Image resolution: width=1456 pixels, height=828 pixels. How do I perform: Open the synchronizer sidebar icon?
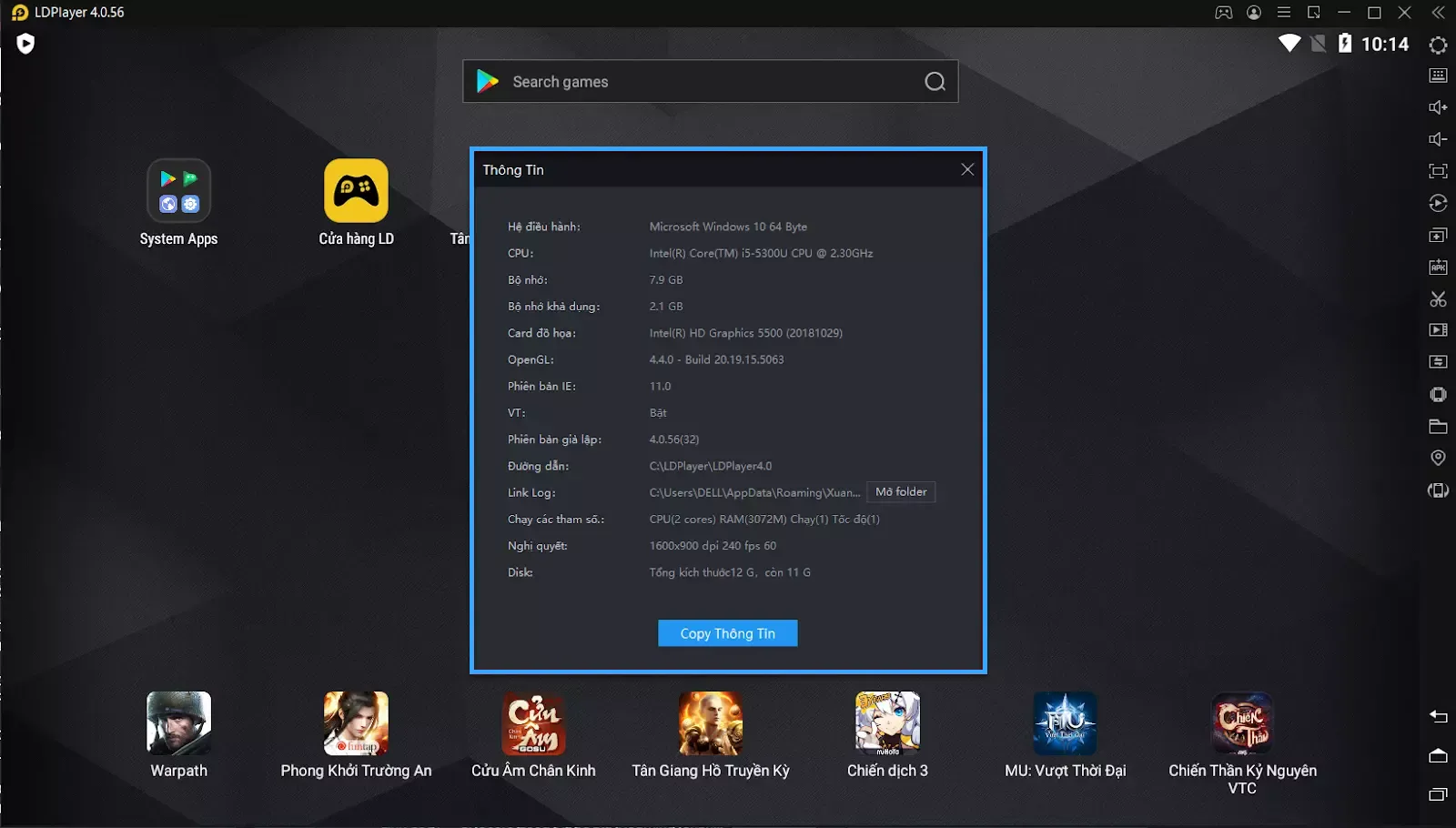point(1438,362)
